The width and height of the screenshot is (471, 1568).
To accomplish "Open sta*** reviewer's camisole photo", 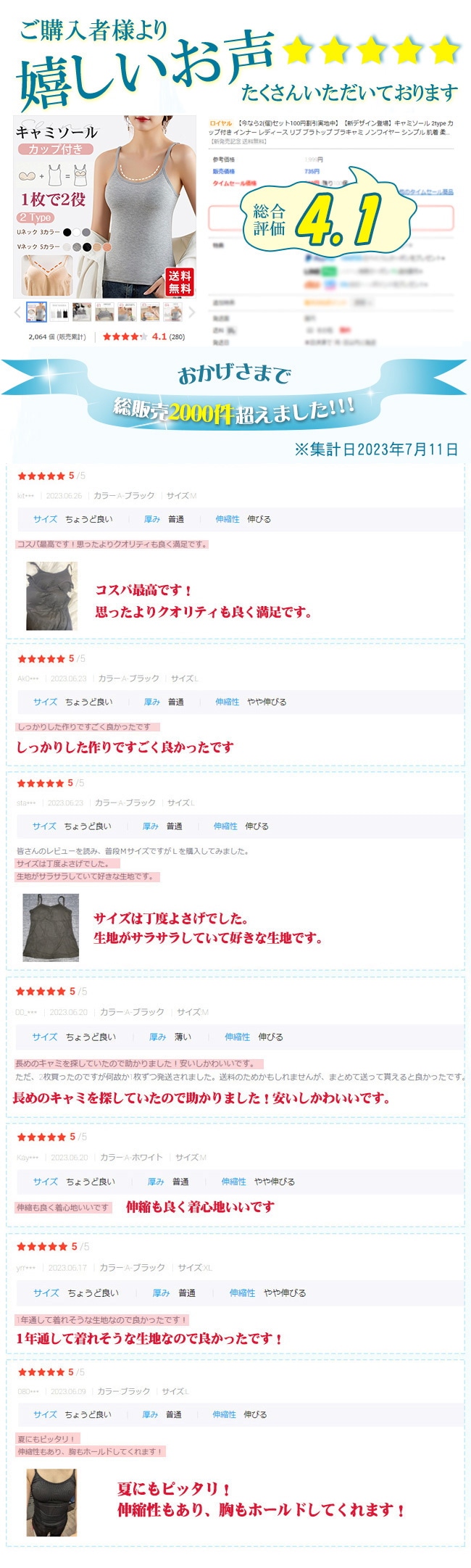I will pos(51,927).
